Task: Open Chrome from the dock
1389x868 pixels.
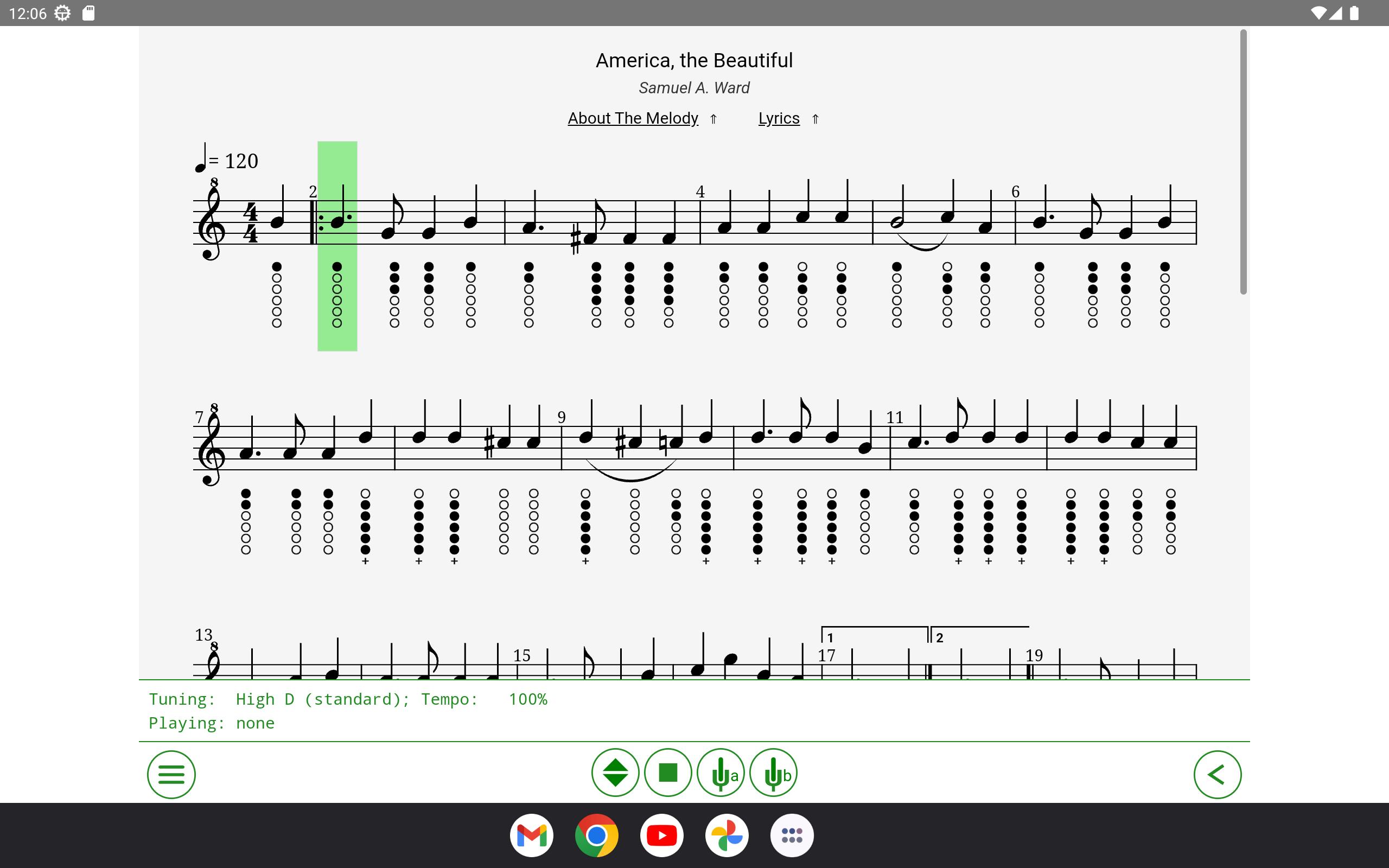Action: (x=596, y=835)
